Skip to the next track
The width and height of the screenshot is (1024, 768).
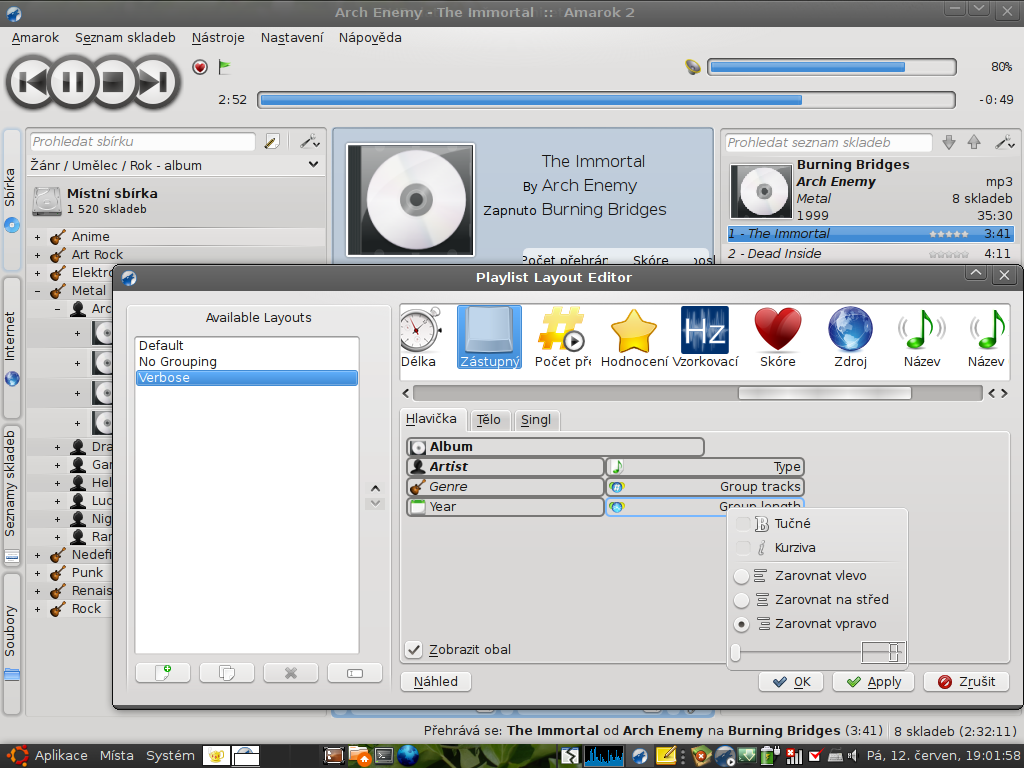155,82
